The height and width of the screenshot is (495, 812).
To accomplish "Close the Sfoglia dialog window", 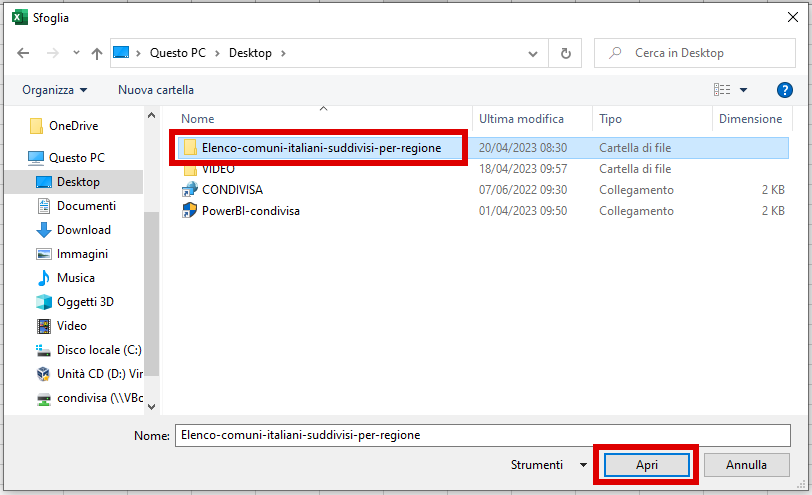I will coord(792,17).
